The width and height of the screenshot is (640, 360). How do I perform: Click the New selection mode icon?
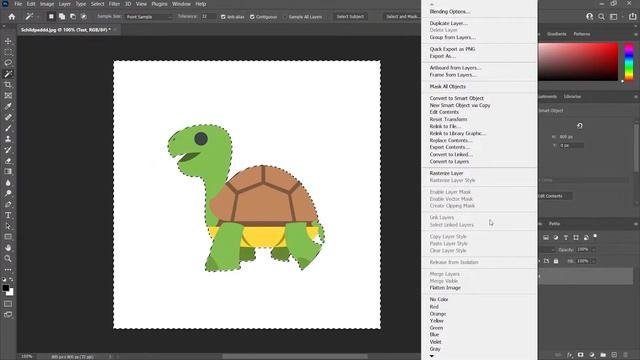[x=51, y=17]
